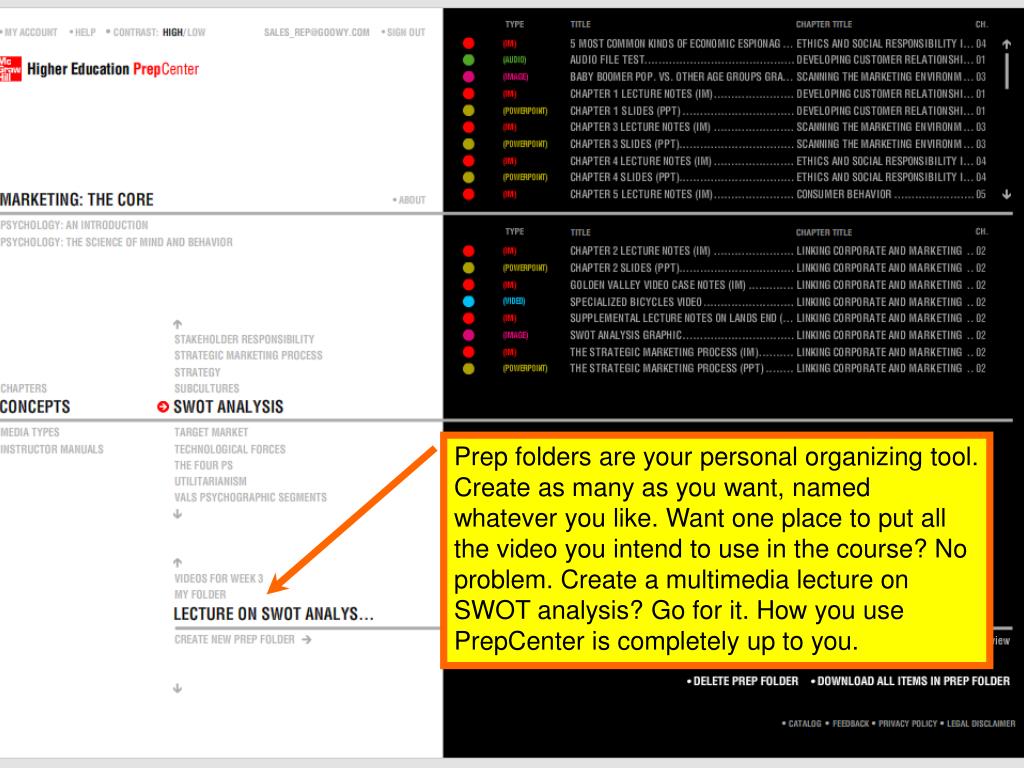Click yellow dot beside Chapter 3 Slides (PPT)
This screenshot has width=1024, height=768.
tap(468, 144)
